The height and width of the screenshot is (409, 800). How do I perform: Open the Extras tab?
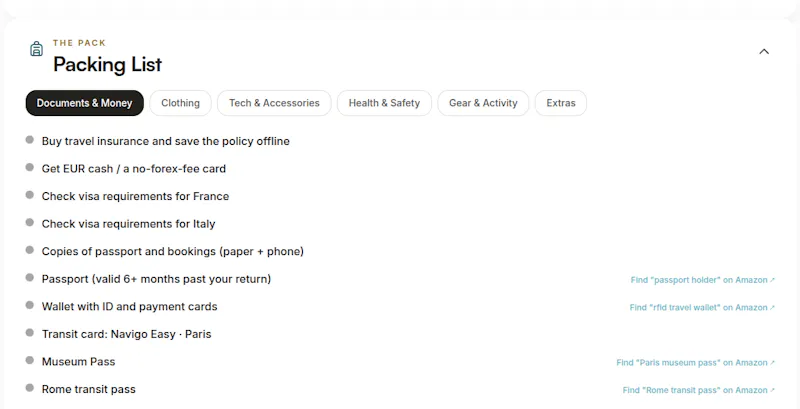[x=561, y=103]
